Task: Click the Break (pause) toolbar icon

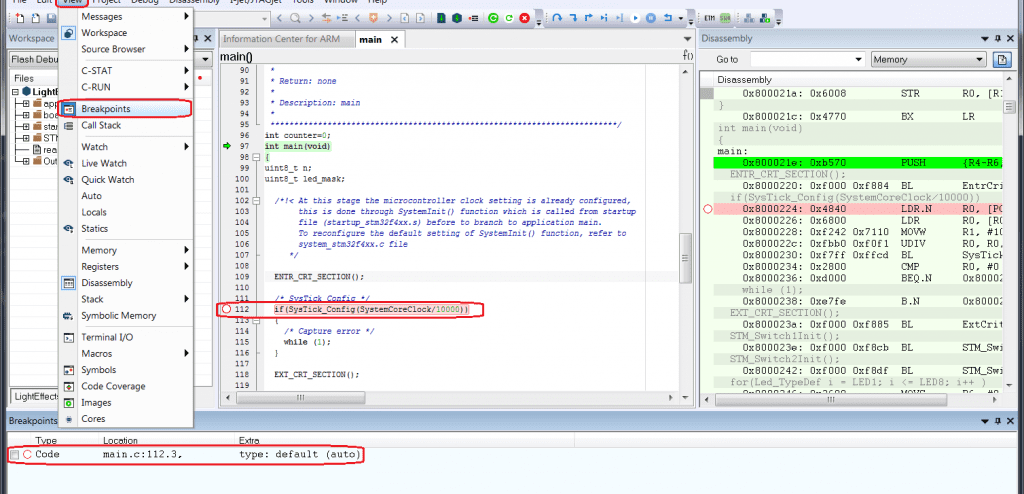Action: coord(650,19)
